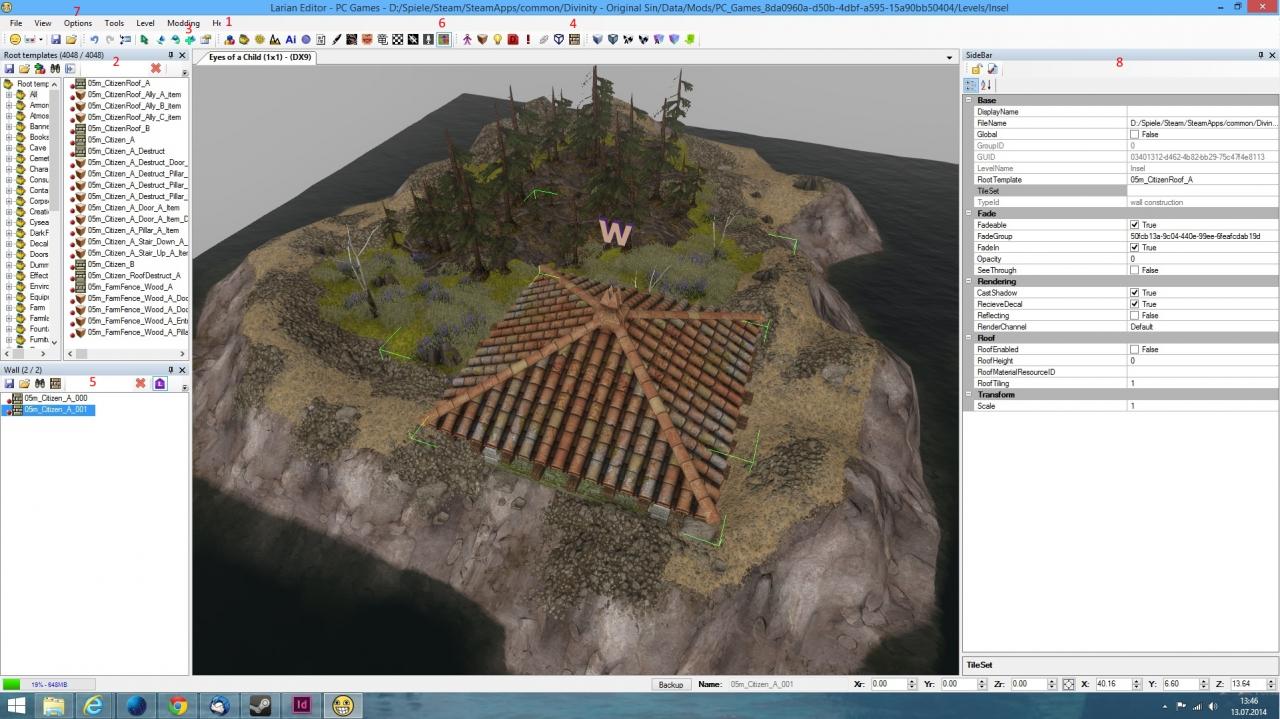This screenshot has height=719, width=1280.
Task: Select the 'Eyes of a Child (1x1)' viewport tab
Action: tap(260, 57)
